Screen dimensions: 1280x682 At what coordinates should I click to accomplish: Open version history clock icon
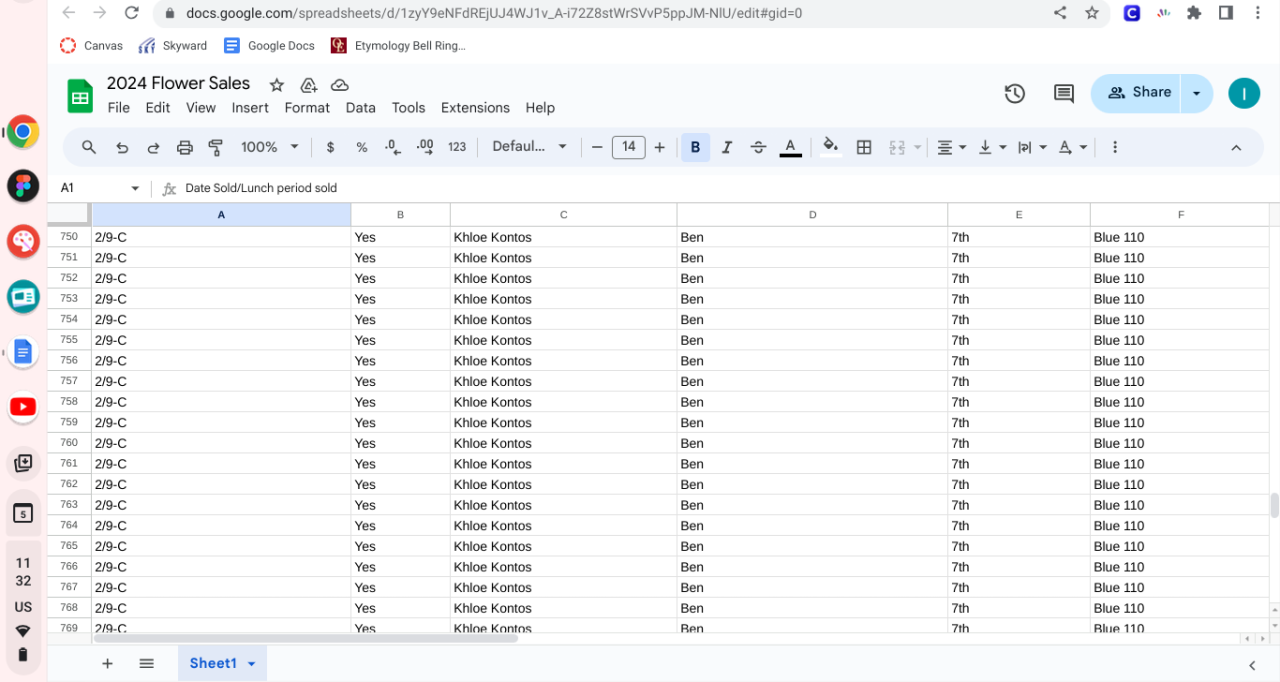pos(1014,93)
